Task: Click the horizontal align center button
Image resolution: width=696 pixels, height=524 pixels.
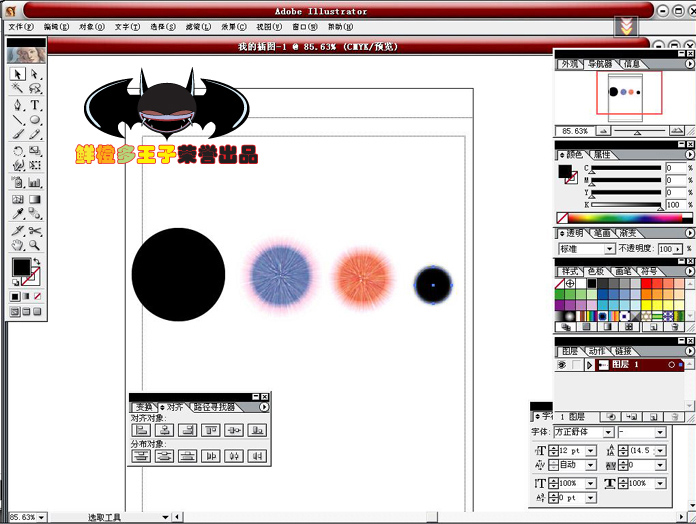Action: click(x=164, y=430)
